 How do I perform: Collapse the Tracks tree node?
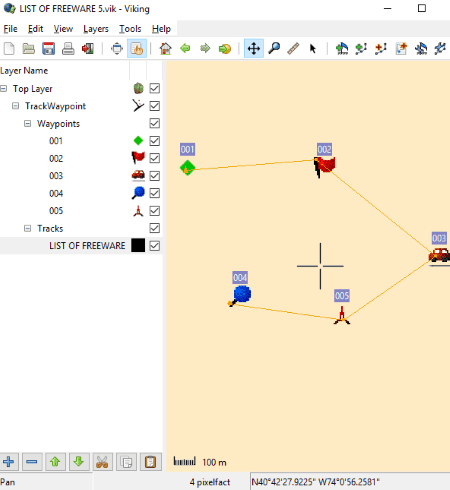coord(28,228)
